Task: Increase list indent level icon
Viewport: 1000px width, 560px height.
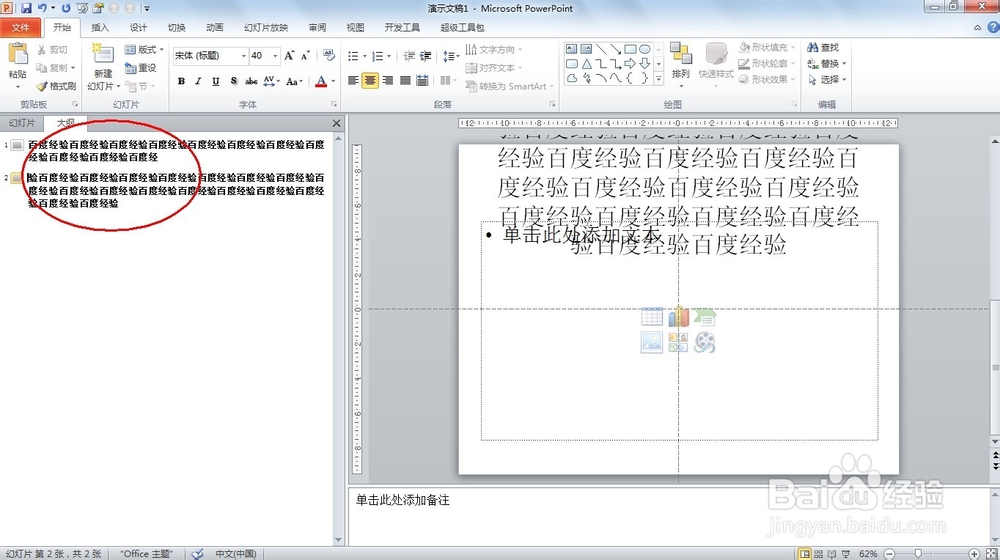Action: (425, 56)
